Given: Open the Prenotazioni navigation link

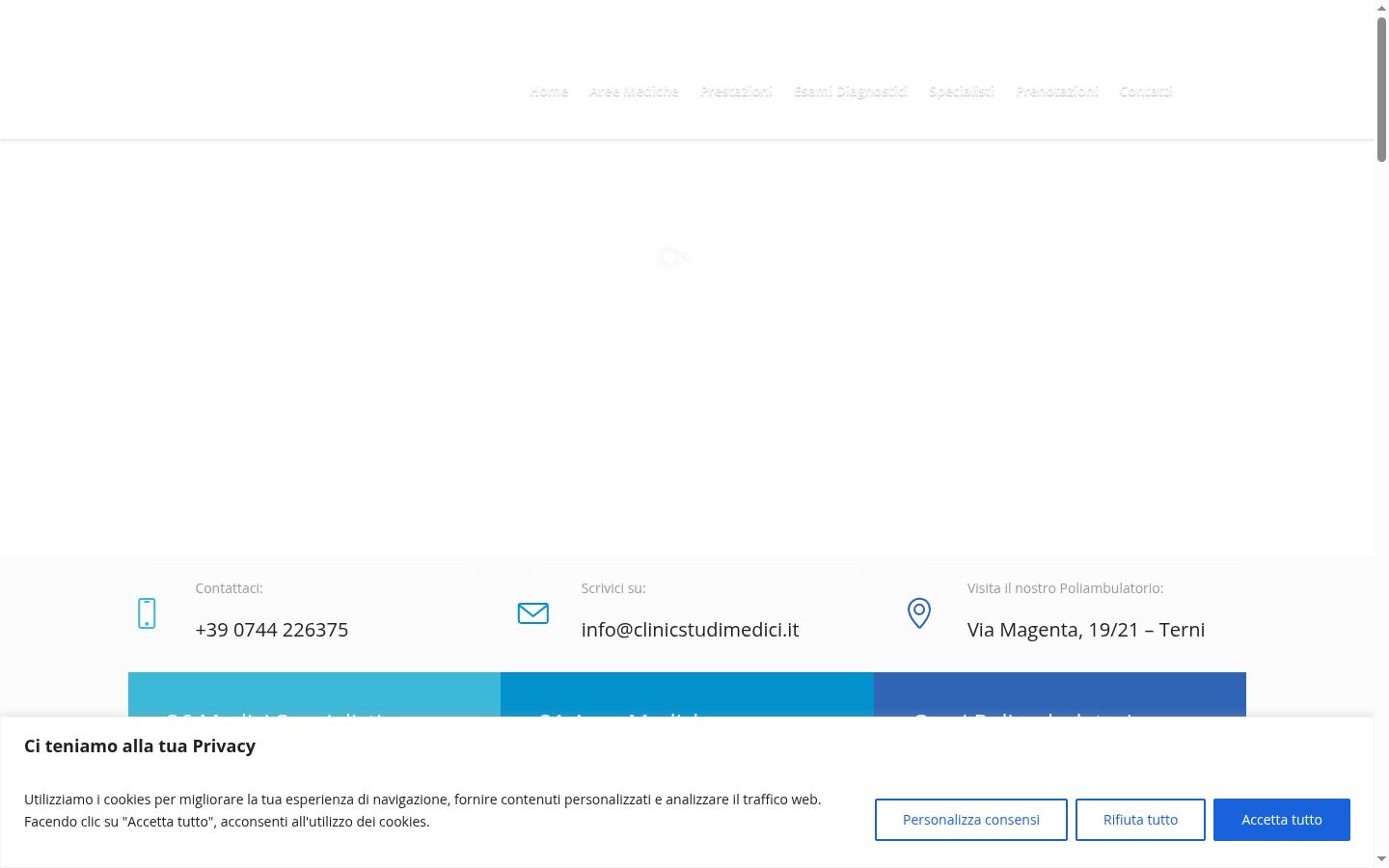Looking at the screenshot, I should pos(1057,92).
